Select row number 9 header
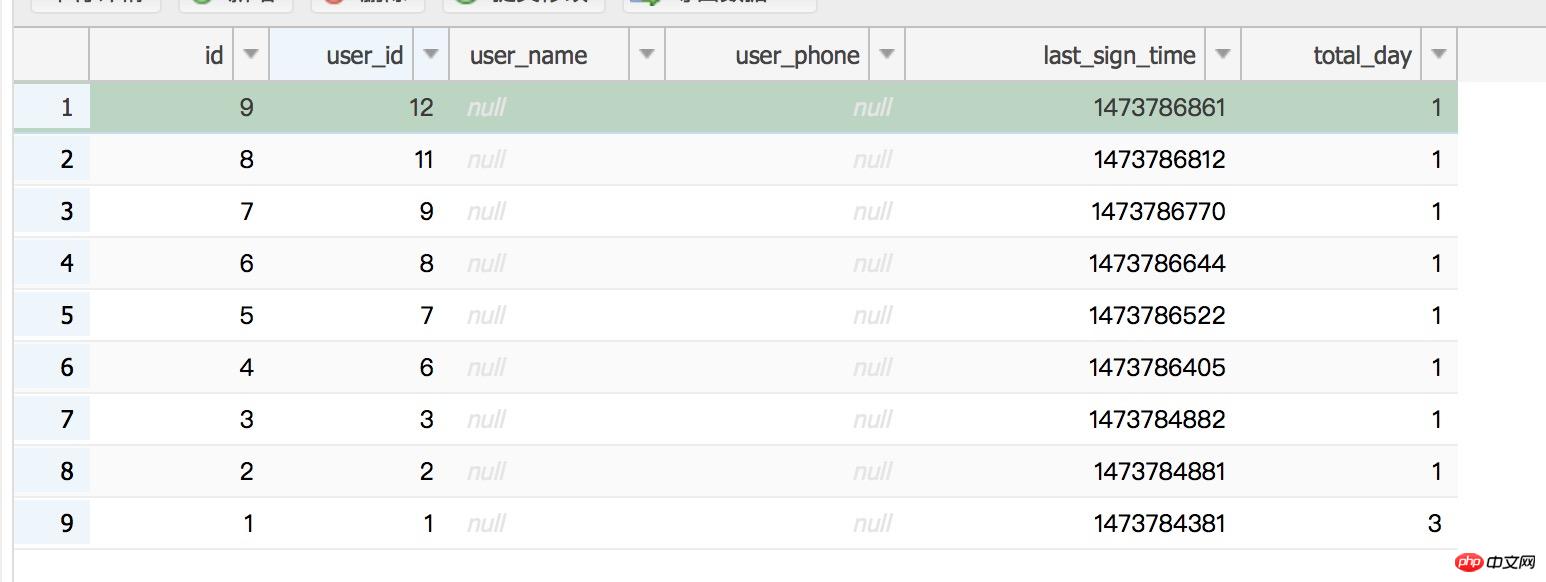Viewport: 1546px width, 582px height. 52,523
